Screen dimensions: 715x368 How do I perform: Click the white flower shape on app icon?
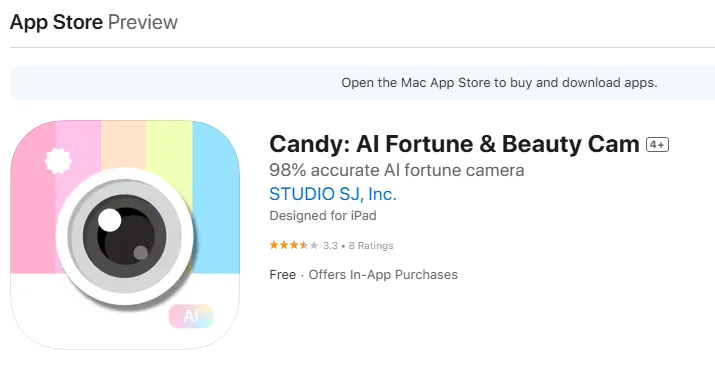point(58,161)
